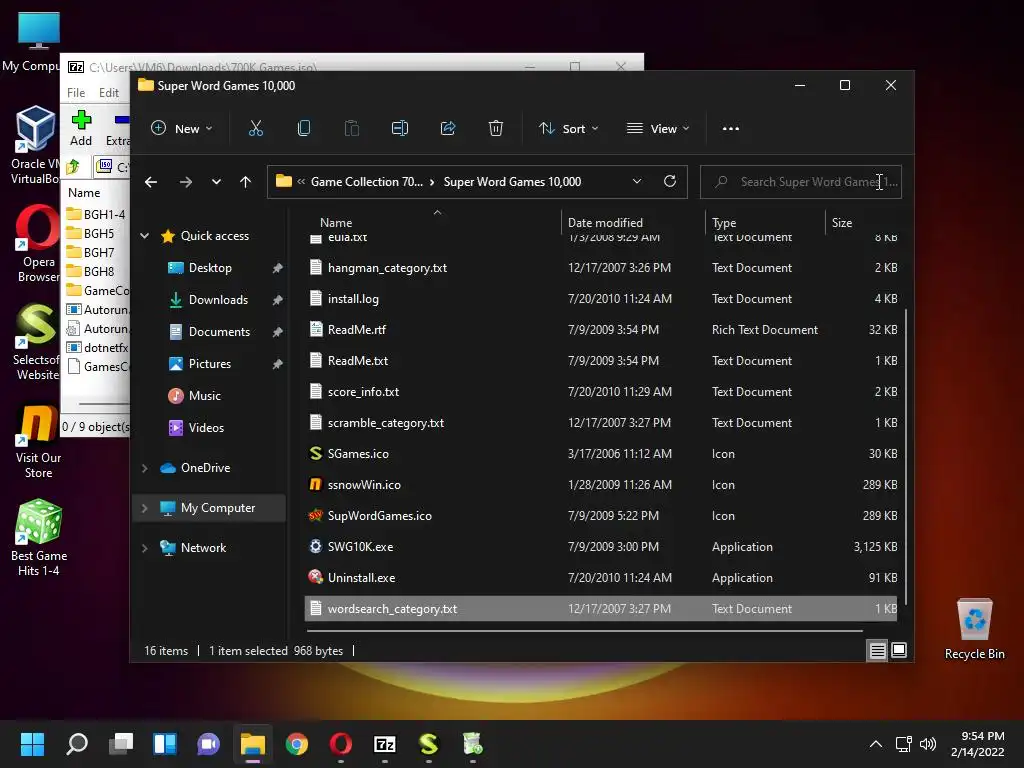The height and width of the screenshot is (768, 1024).
Task: Select the Uninstall.exe application
Action: (361, 578)
